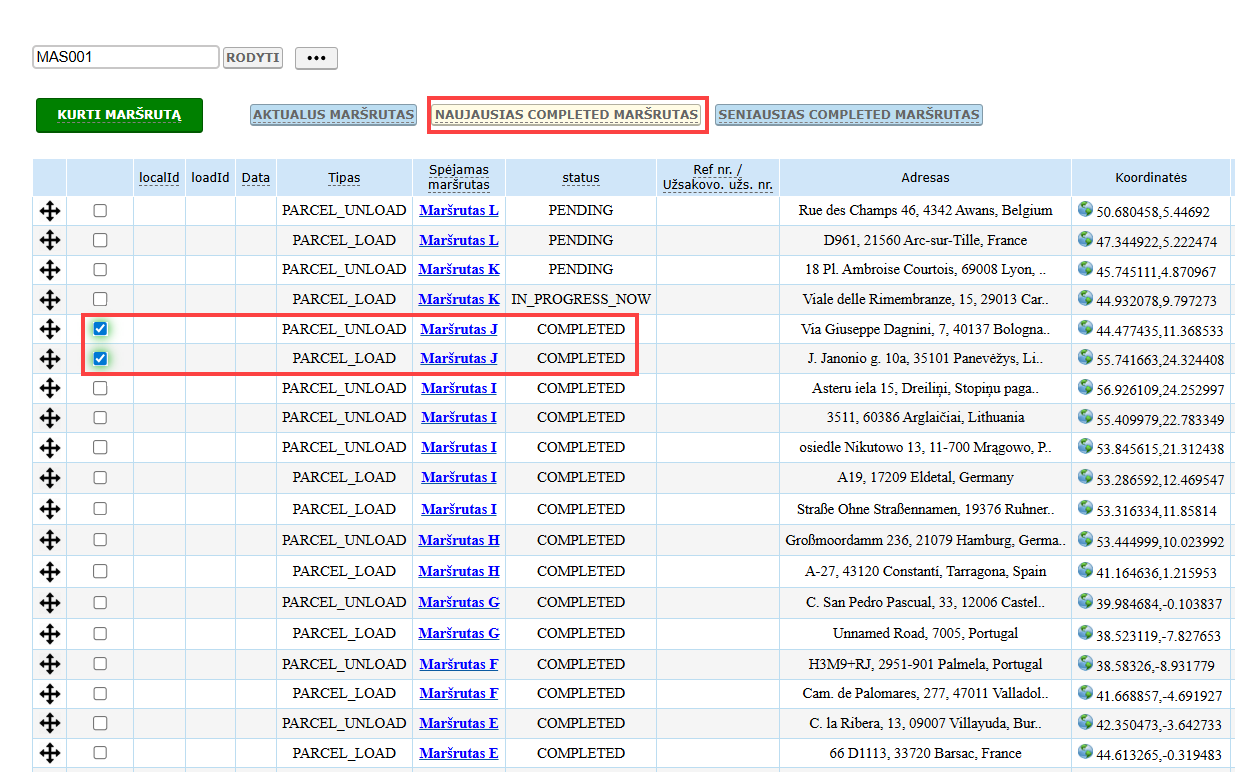The height and width of the screenshot is (772, 1235).
Task: Uncheck the Bologna PARCEL_UNLOAD row checkbox
Action: (100, 328)
